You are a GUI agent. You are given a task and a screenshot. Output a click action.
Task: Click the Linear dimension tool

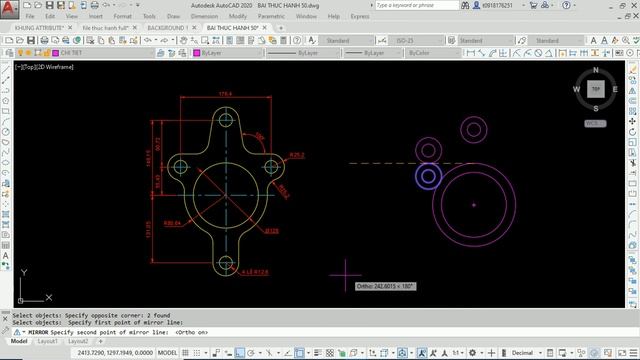click(x=471, y=53)
